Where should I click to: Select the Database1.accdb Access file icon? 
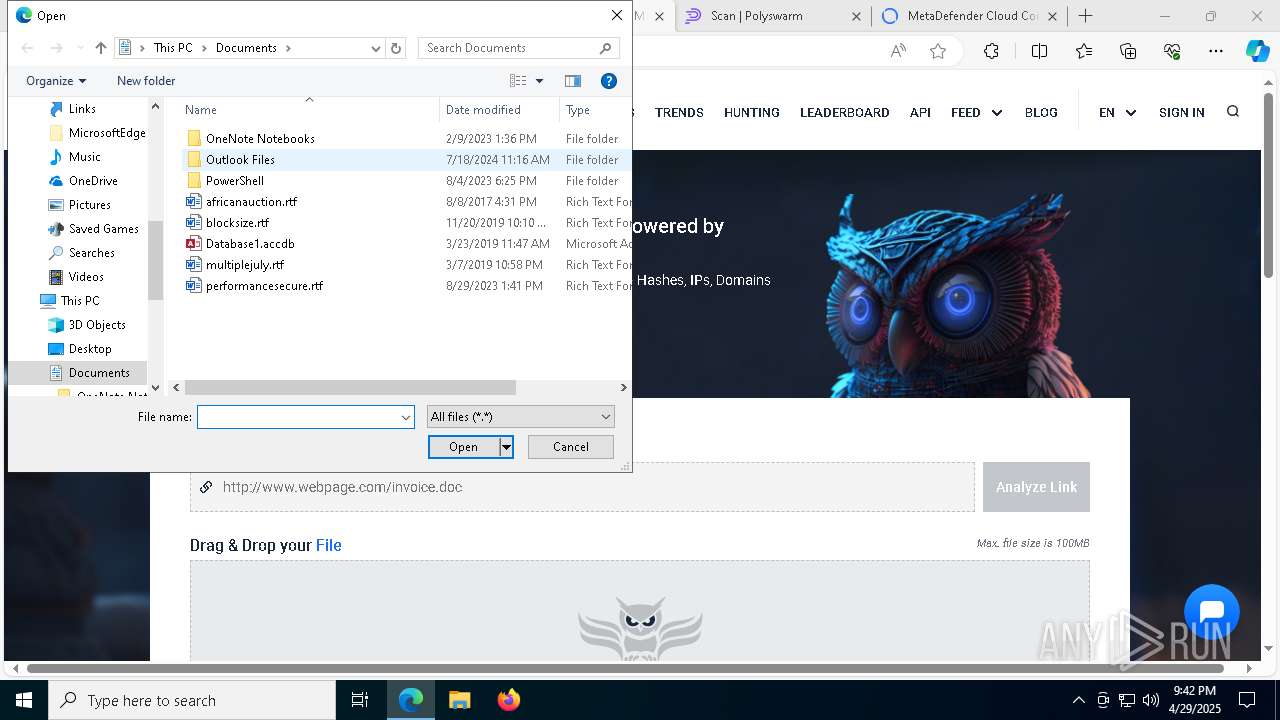(x=194, y=244)
